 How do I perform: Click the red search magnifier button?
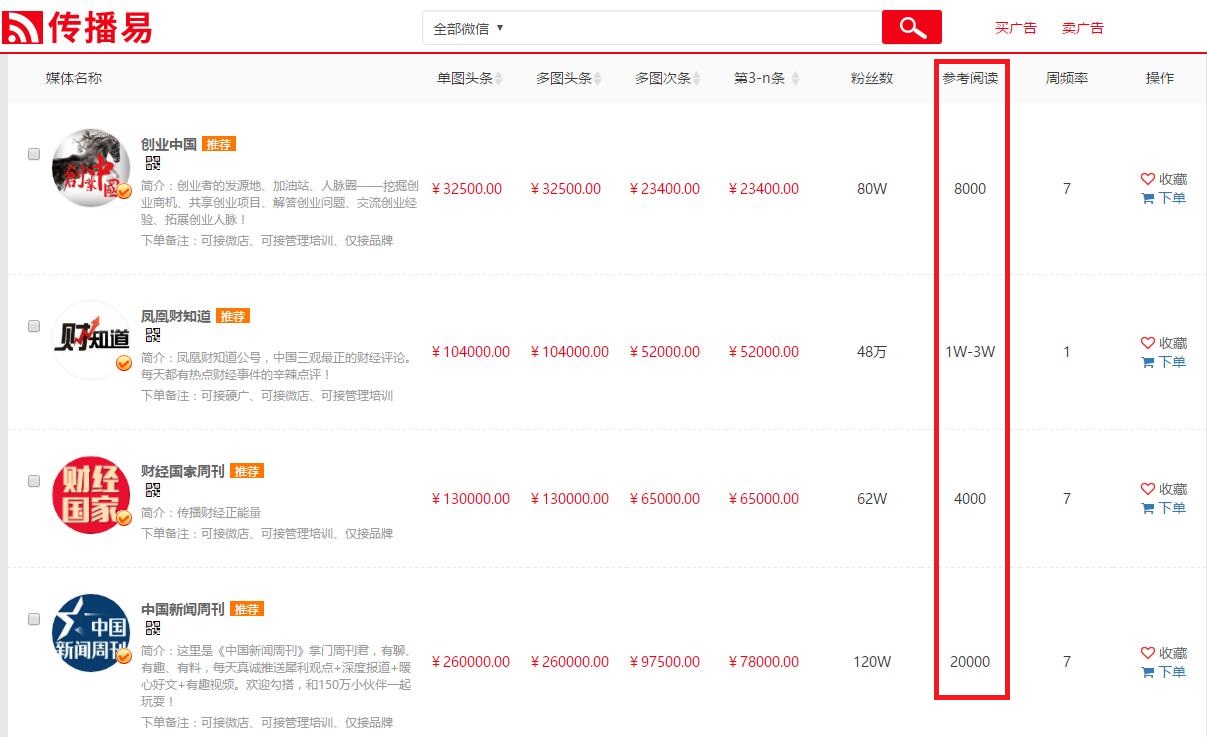click(x=911, y=27)
